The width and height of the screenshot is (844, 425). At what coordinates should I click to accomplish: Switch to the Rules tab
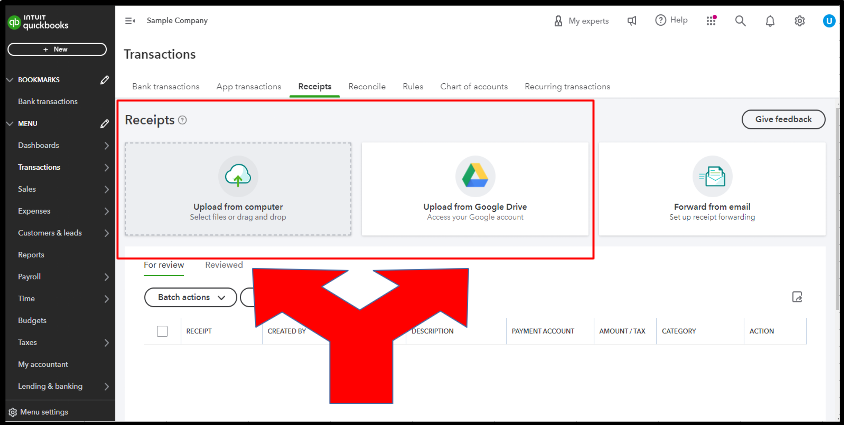[413, 87]
